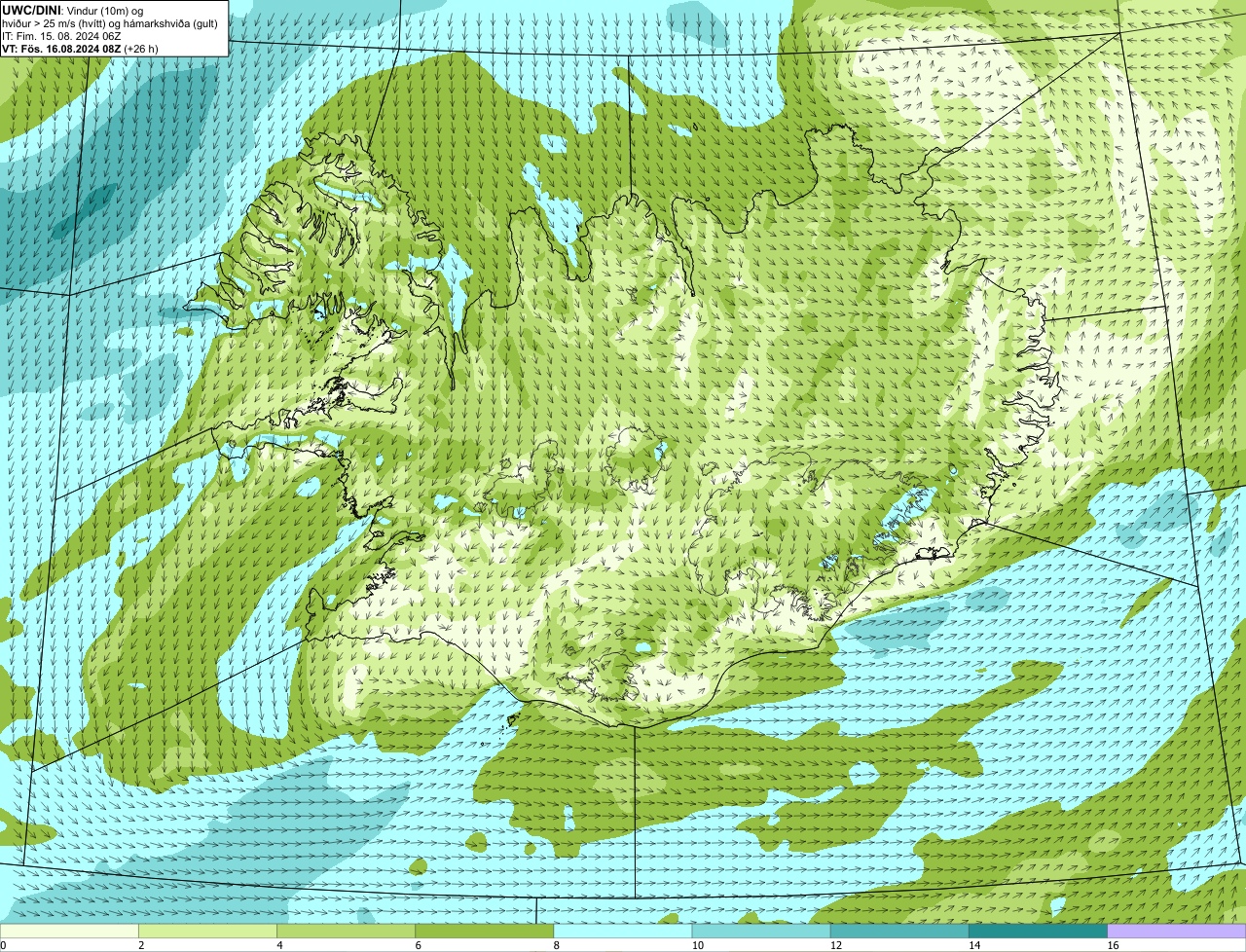Screen dimensions: 1246x952
Task: Click the legend scale label "10"
Action: coord(697,945)
